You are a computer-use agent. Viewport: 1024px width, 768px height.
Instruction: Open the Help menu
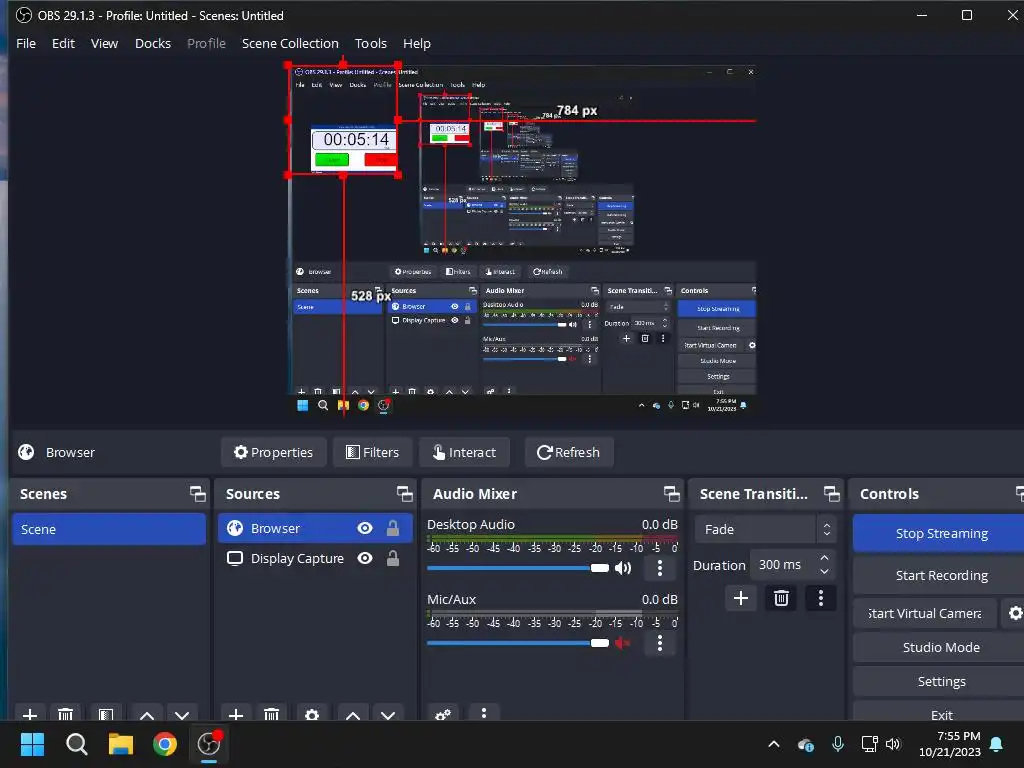(x=417, y=43)
